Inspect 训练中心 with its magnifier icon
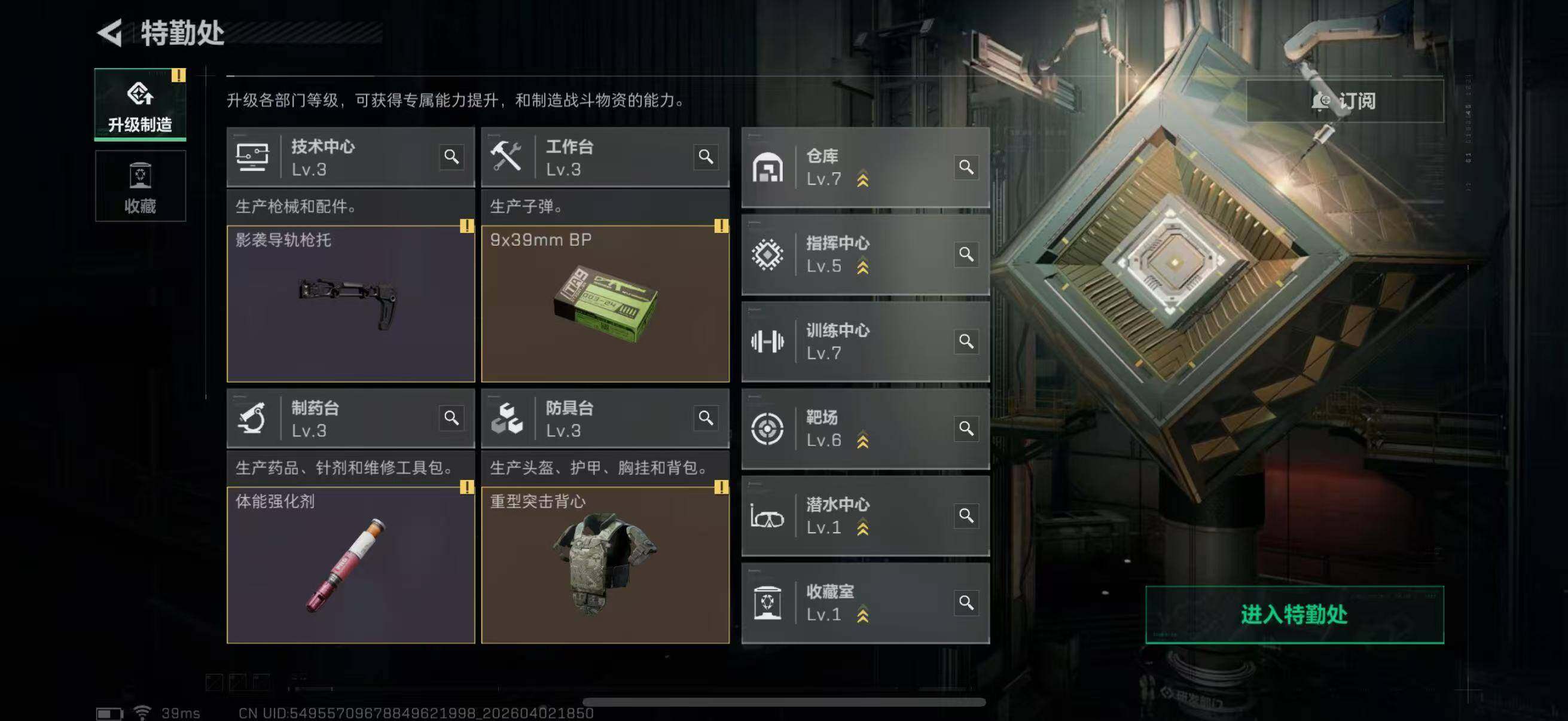 pyautogui.click(x=966, y=341)
